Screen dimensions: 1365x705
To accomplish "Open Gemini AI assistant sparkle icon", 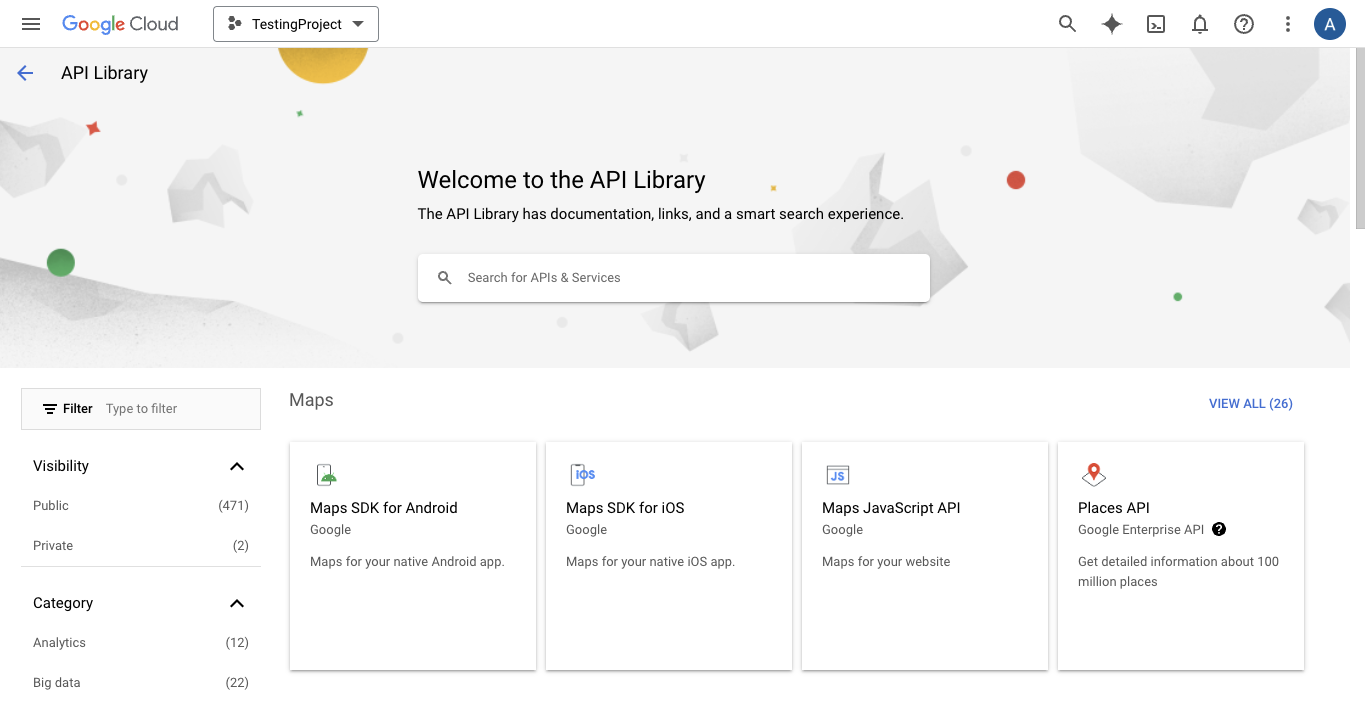I will pos(1112,24).
